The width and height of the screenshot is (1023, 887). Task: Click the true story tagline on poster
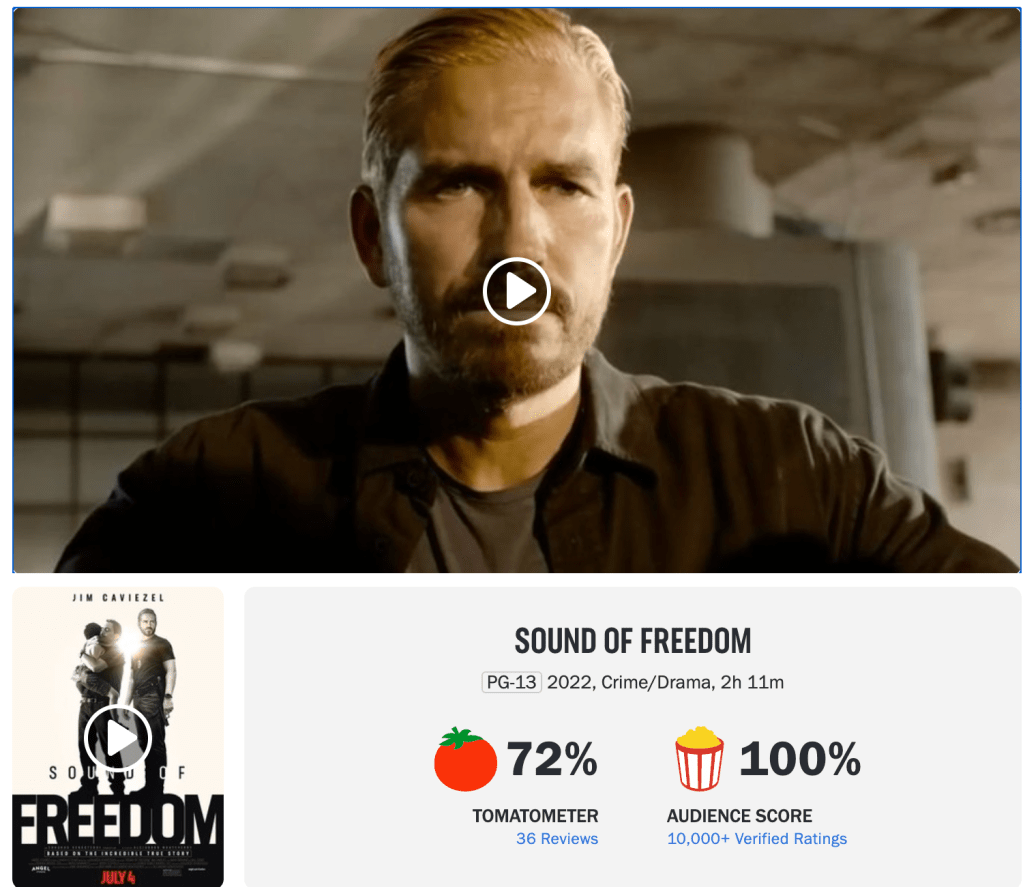118,853
